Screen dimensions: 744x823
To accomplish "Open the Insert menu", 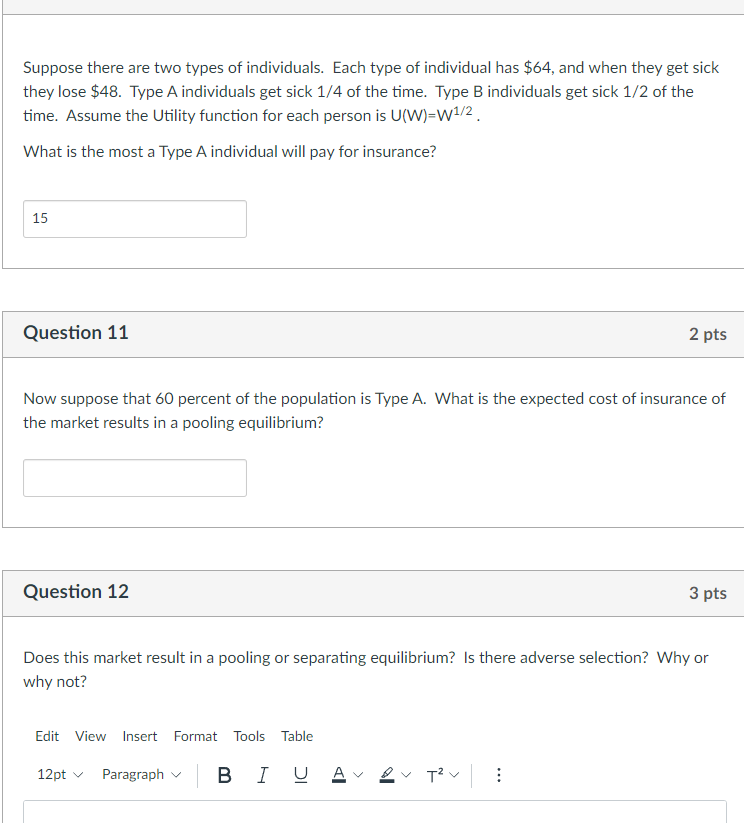I will coord(140,736).
